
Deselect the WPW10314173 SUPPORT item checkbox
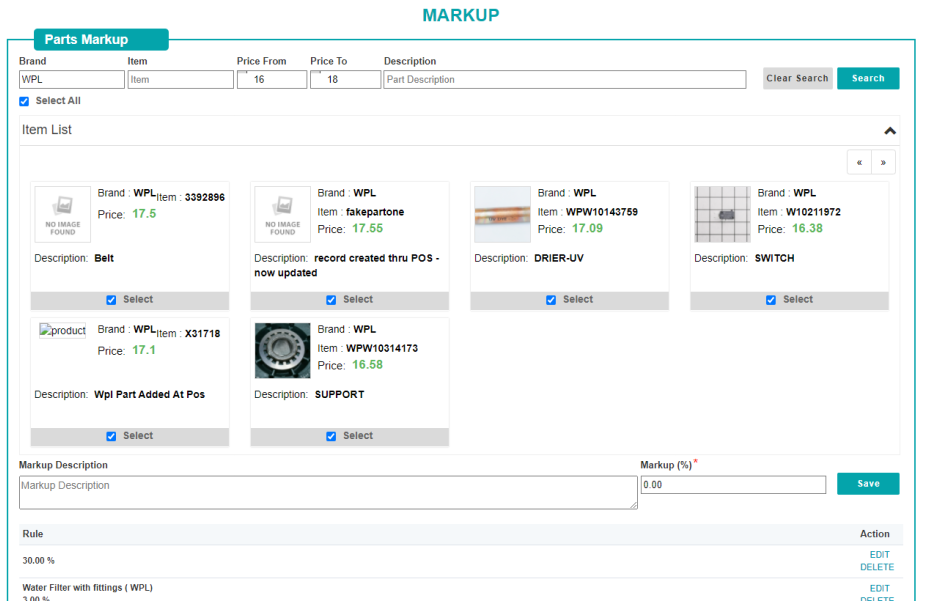[x=331, y=436]
